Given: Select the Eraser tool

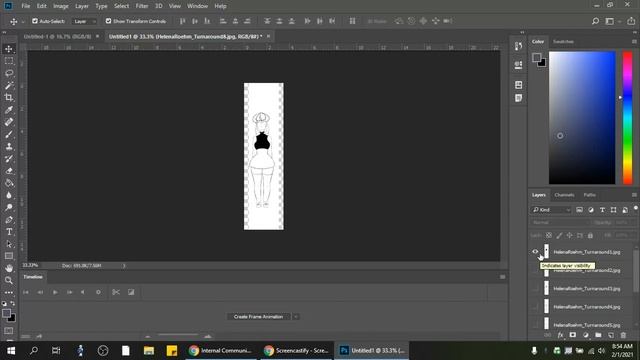Looking at the screenshot, I should [9, 171].
